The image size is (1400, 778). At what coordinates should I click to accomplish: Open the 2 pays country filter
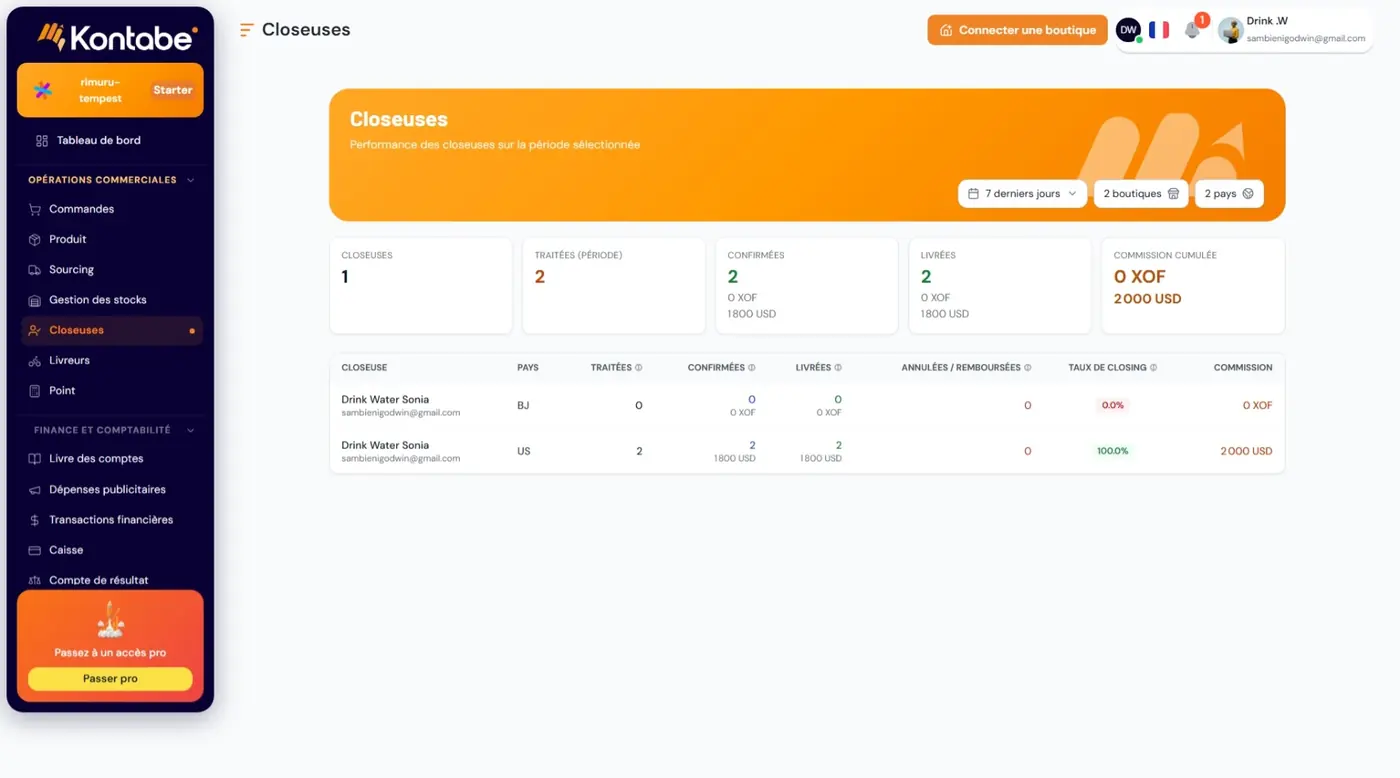tap(1229, 194)
